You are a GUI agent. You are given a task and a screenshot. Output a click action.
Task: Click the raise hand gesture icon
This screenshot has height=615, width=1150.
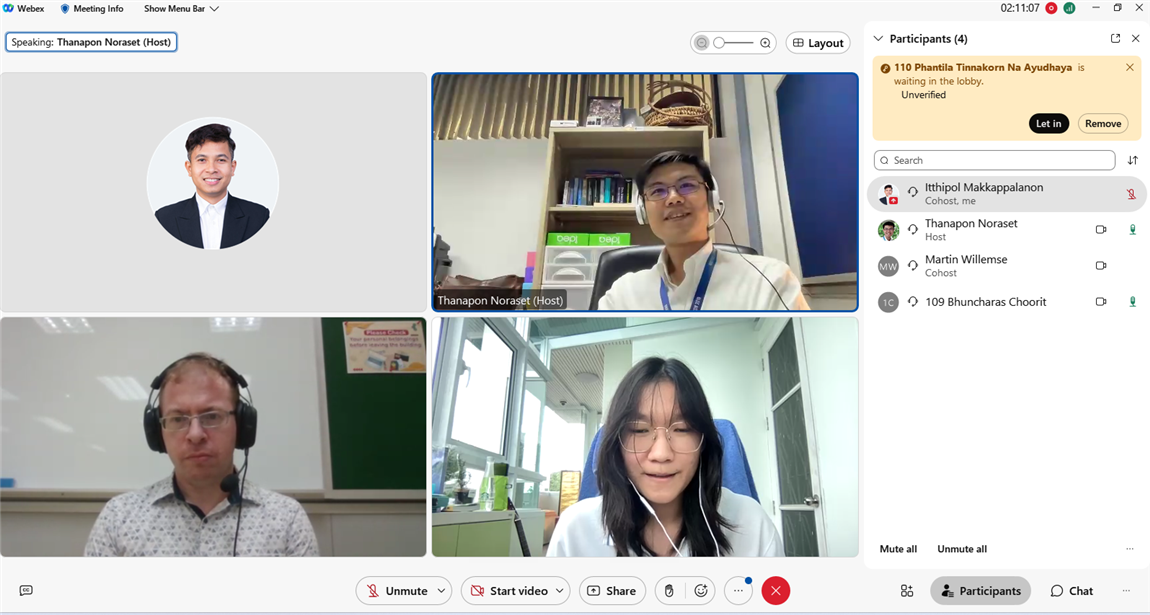669,591
